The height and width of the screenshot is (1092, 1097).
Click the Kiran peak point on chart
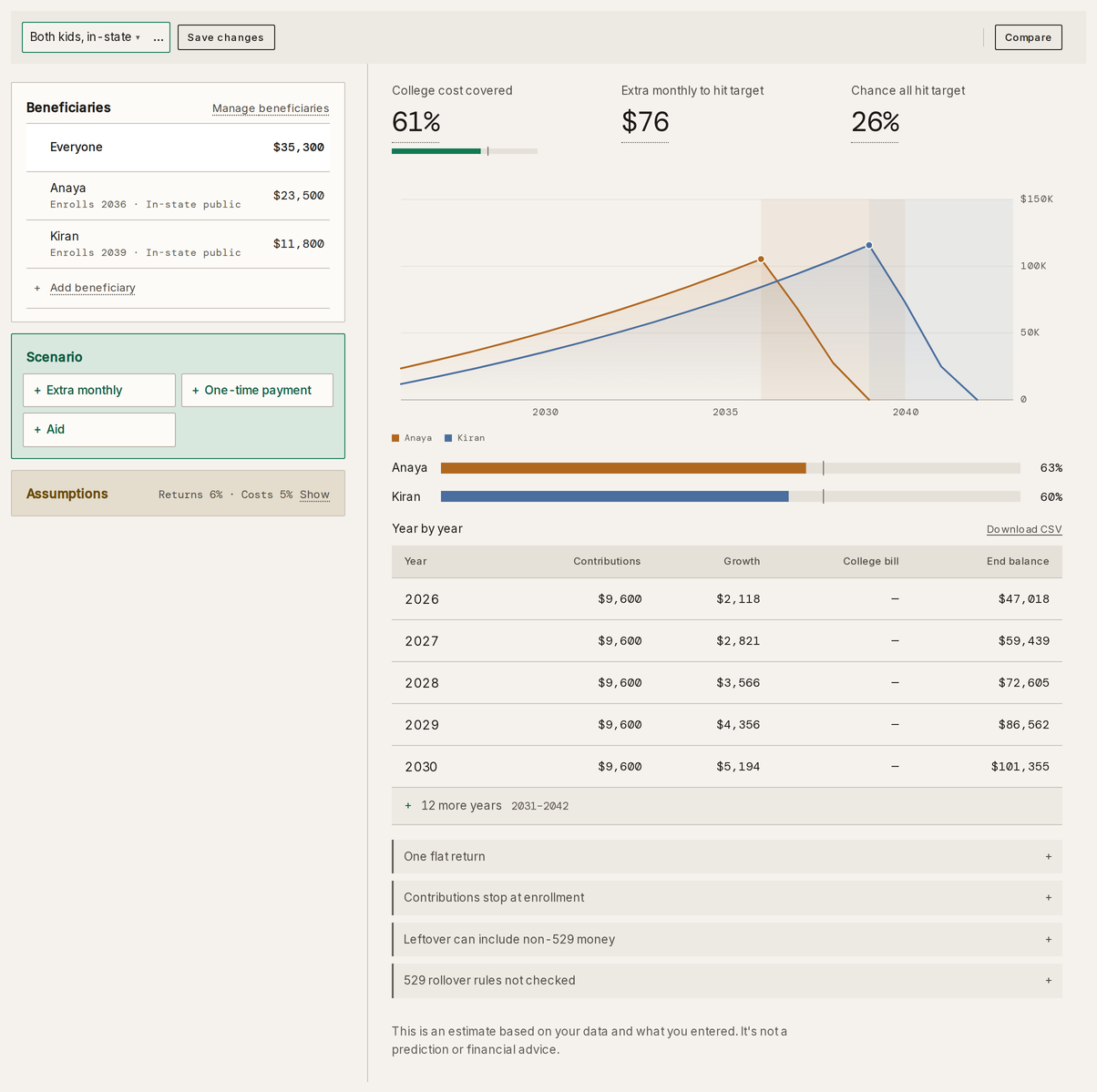click(x=869, y=245)
